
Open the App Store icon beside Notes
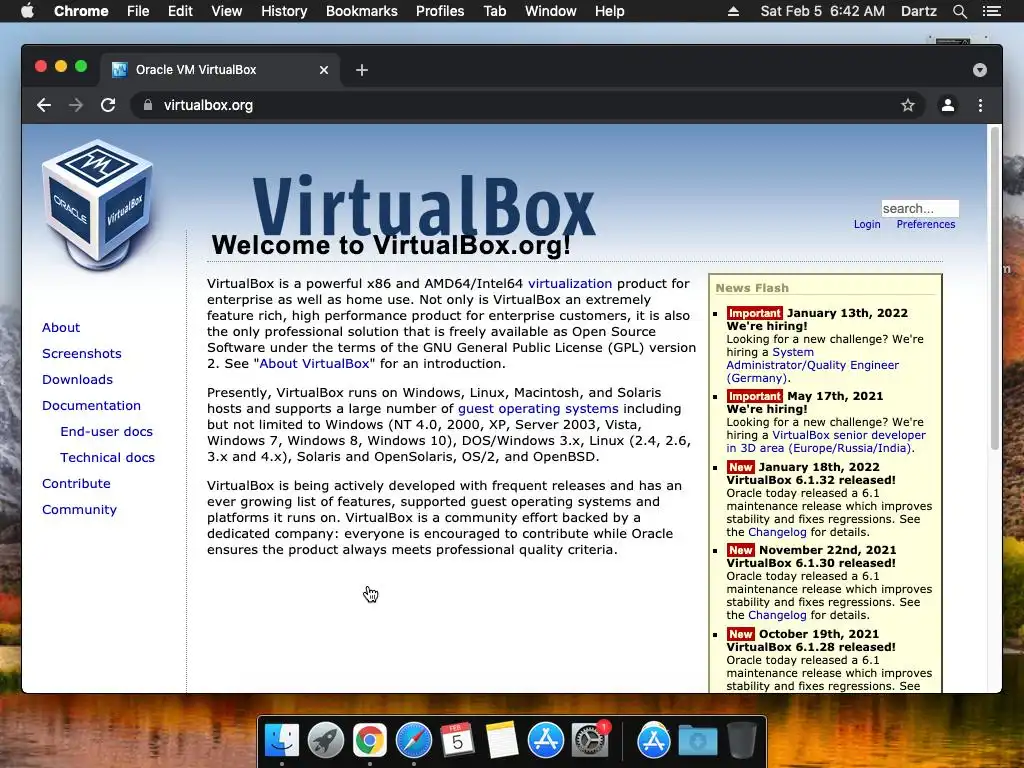click(x=545, y=741)
